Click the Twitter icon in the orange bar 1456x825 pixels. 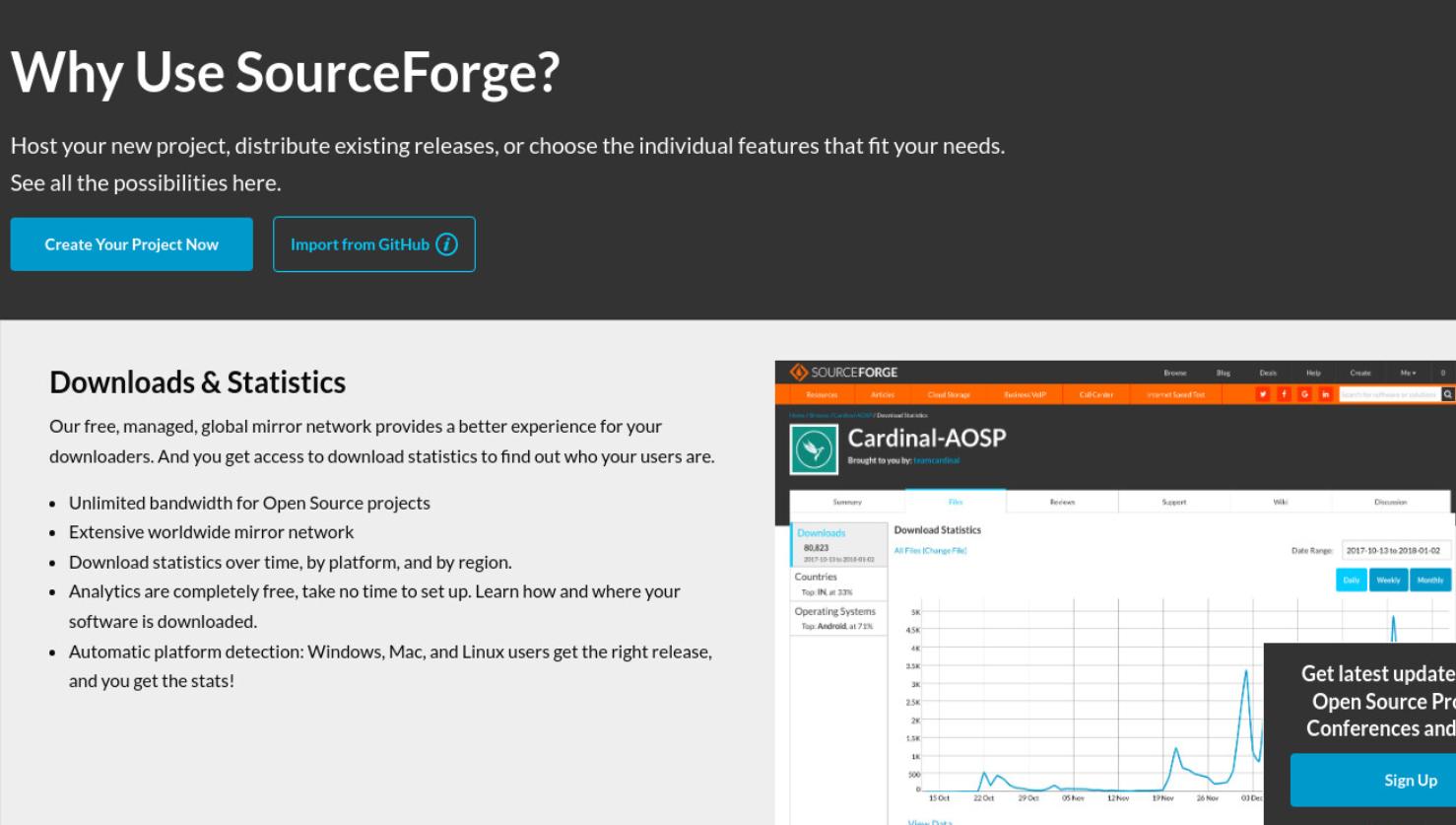click(x=1263, y=394)
